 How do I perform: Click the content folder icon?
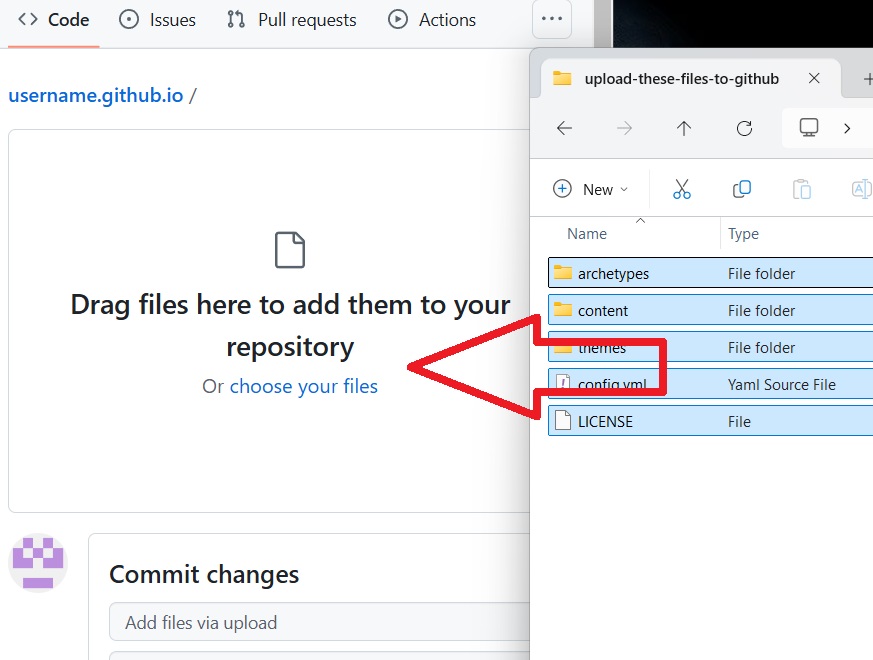coord(563,309)
